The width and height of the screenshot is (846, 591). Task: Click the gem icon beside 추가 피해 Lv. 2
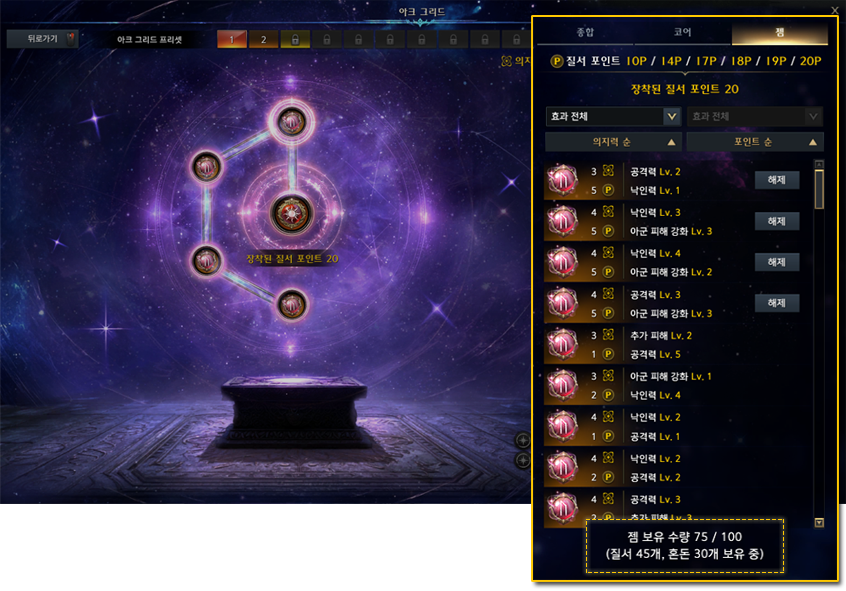(x=562, y=344)
